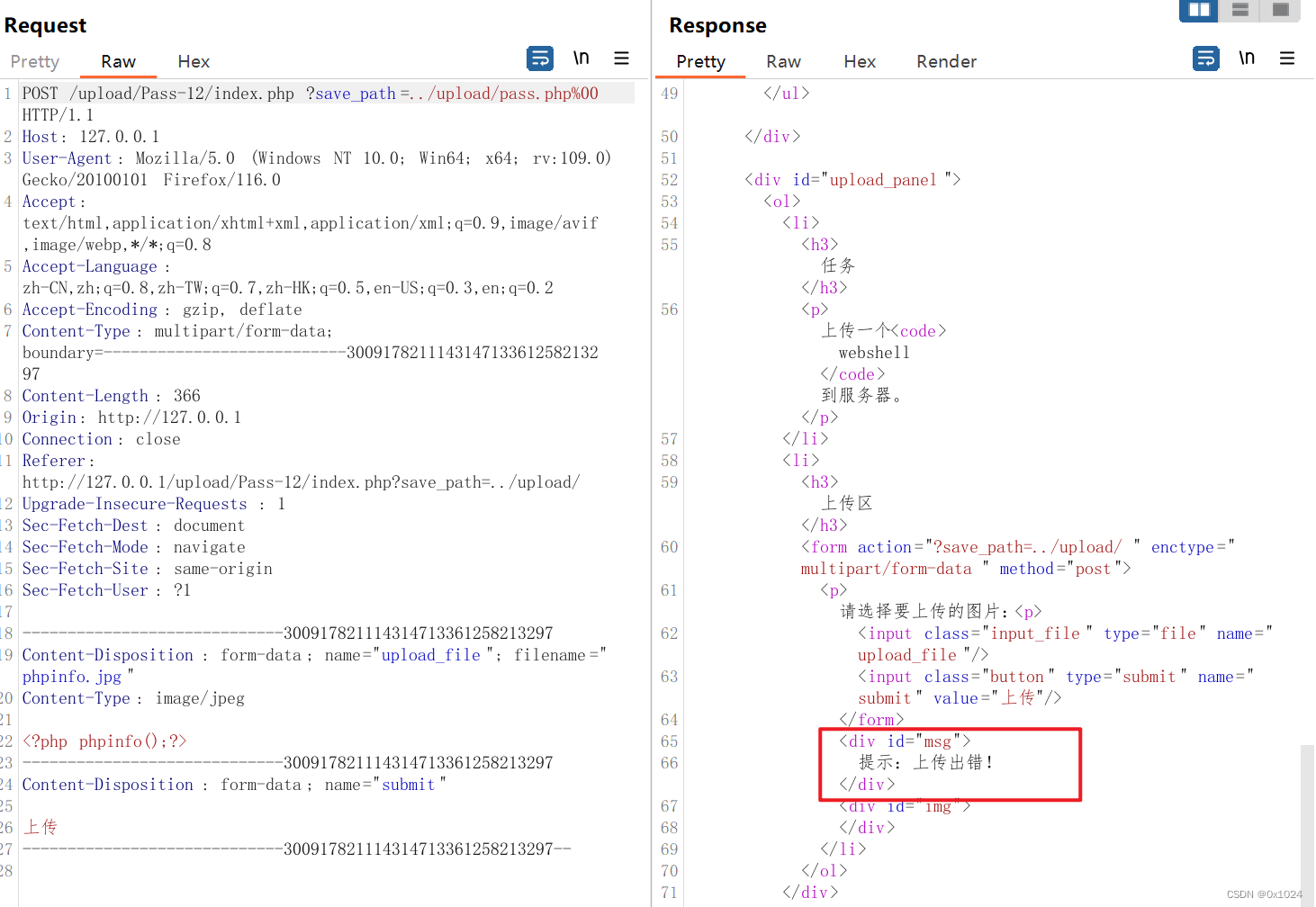Click the 上传 body value in request
This screenshot has width=1316, height=907.
click(40, 827)
